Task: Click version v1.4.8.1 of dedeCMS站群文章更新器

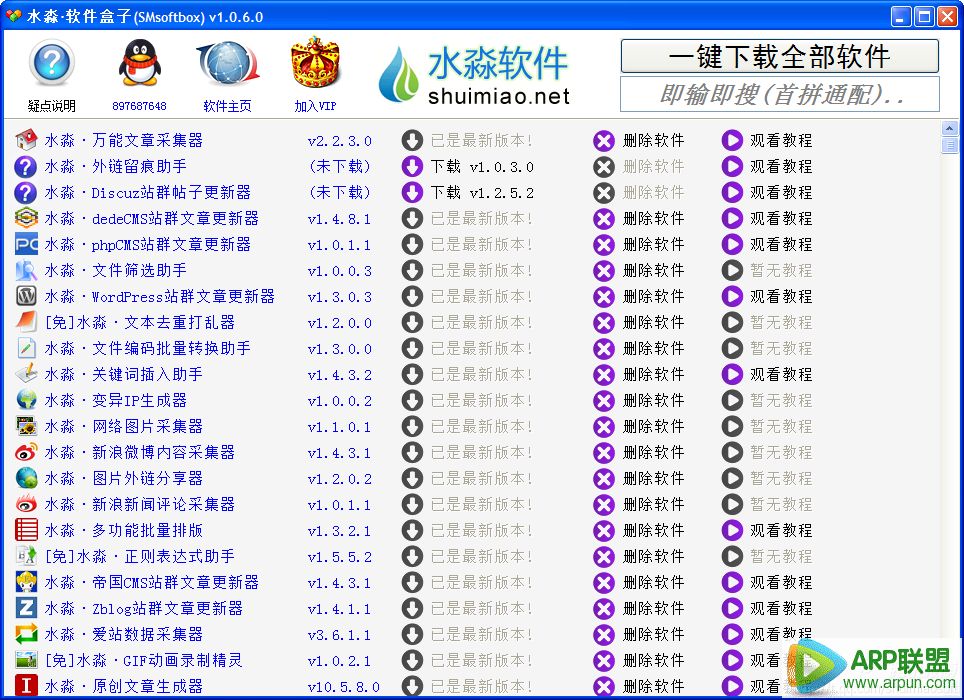Action: [339, 219]
